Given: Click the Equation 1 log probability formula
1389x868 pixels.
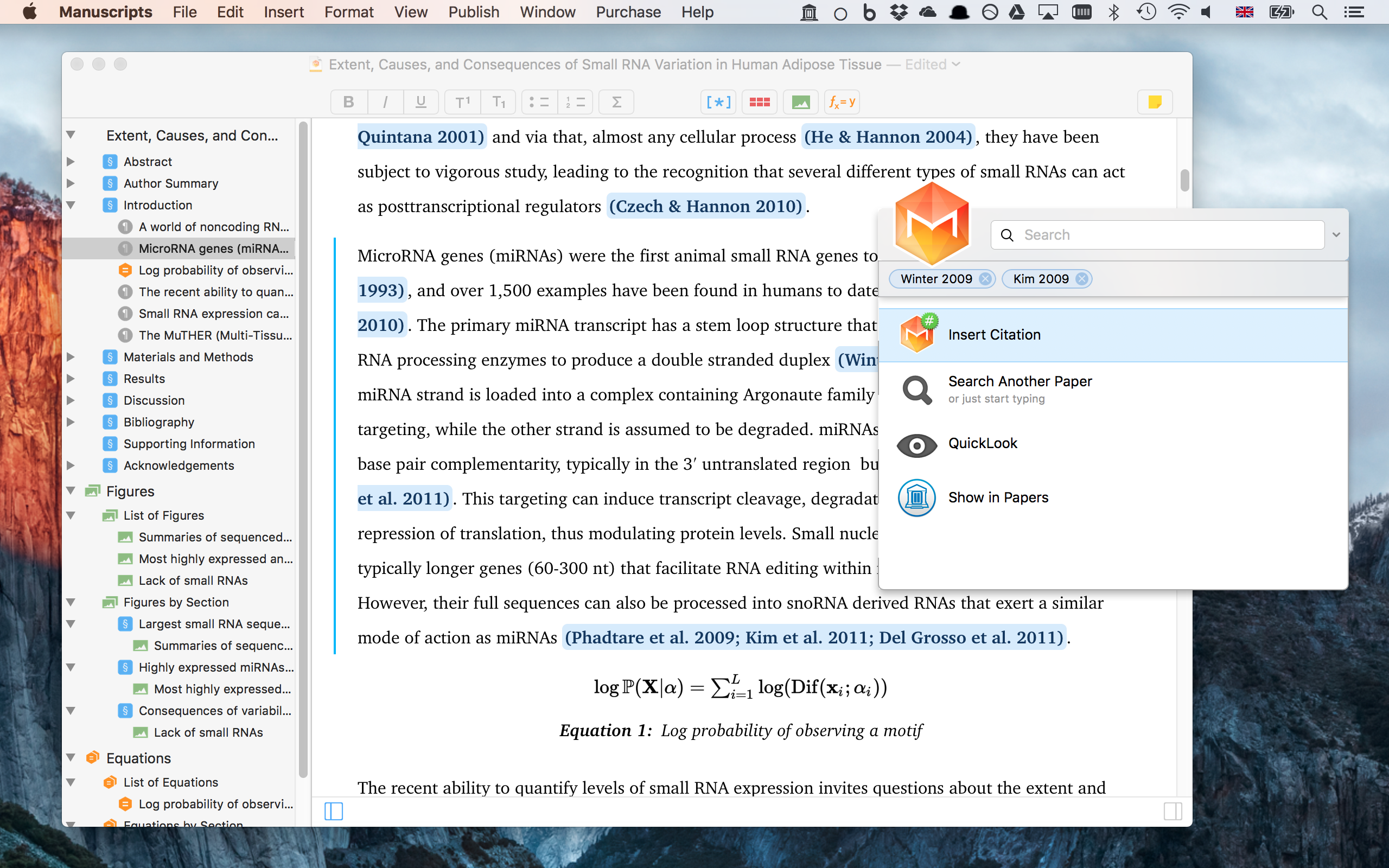Looking at the screenshot, I should (741, 687).
